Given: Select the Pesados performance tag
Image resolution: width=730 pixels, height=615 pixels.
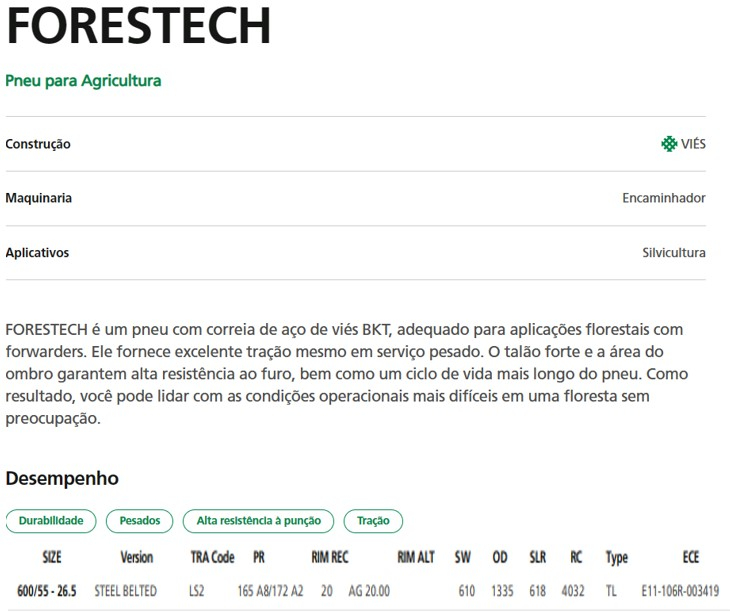Looking at the screenshot, I should pyautogui.click(x=140, y=520).
